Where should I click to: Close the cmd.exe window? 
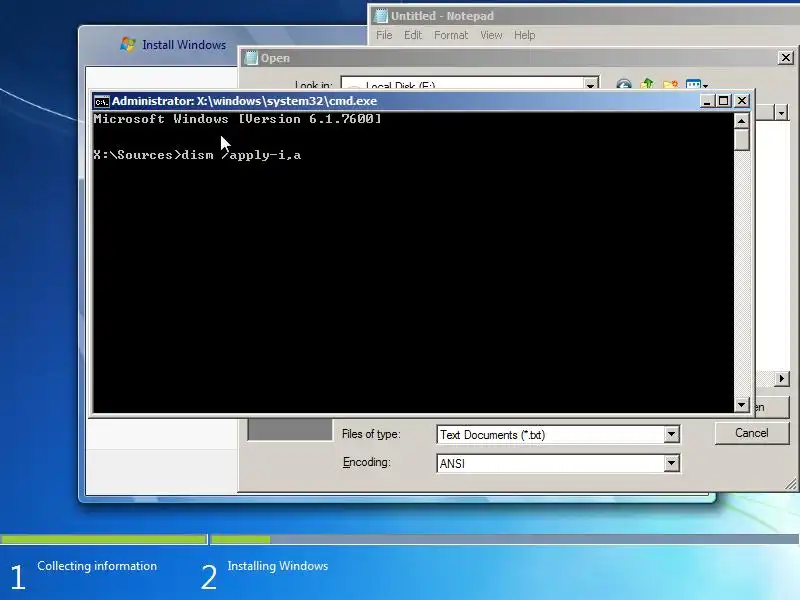coord(742,101)
